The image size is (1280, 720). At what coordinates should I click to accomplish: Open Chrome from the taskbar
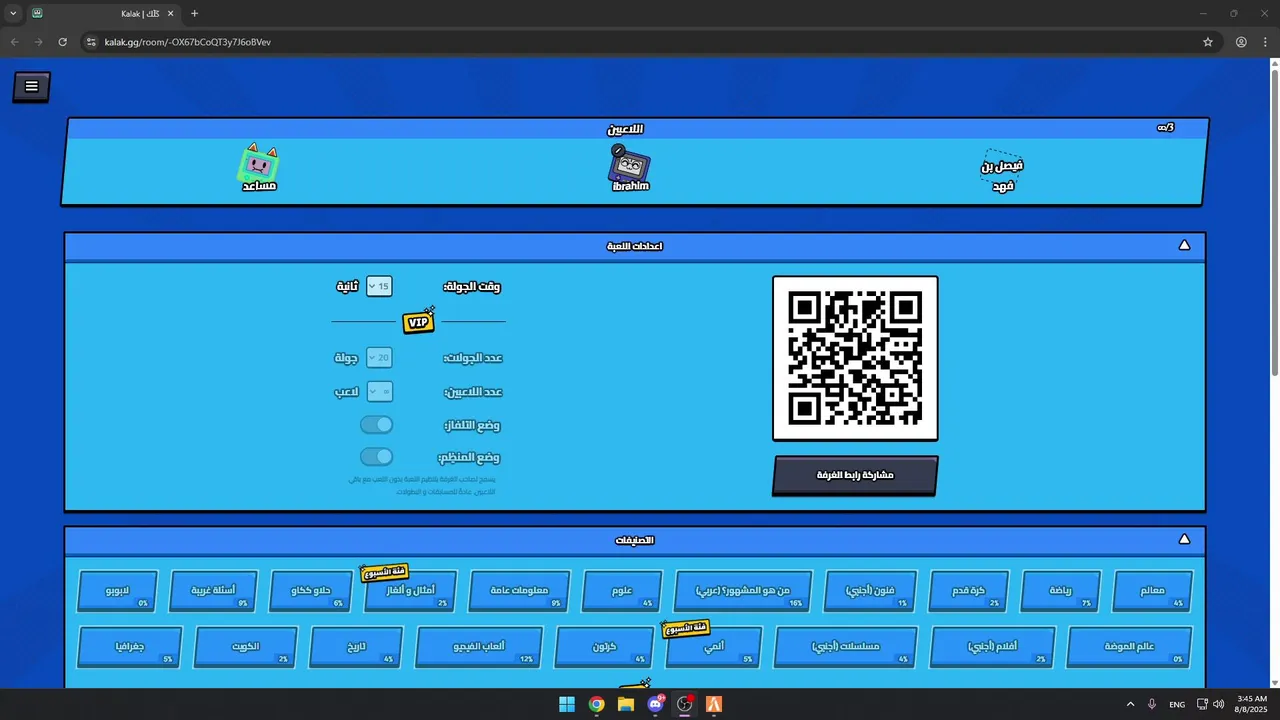pos(596,704)
